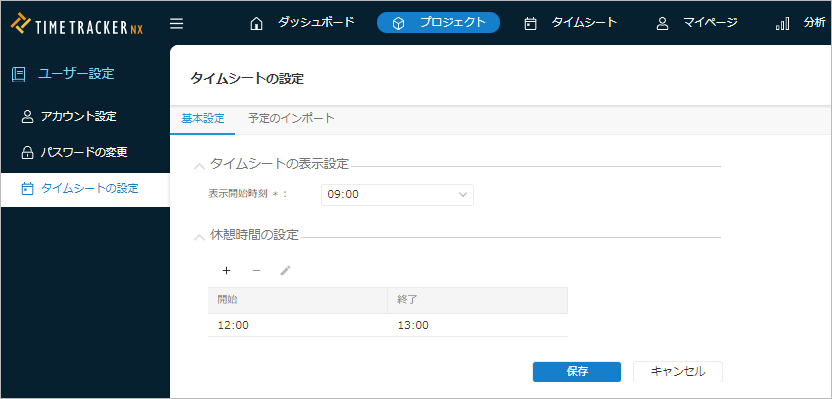Collapse the 休憩時間の設定 section
This screenshot has height=399, width=832.
coord(200,237)
